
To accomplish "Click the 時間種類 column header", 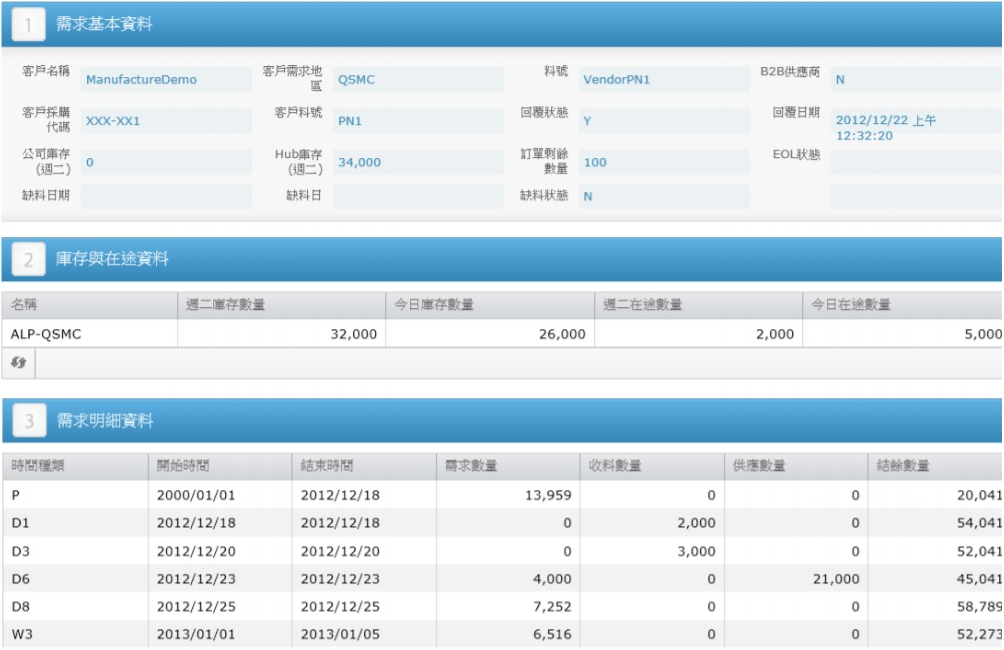I will coord(74,466).
